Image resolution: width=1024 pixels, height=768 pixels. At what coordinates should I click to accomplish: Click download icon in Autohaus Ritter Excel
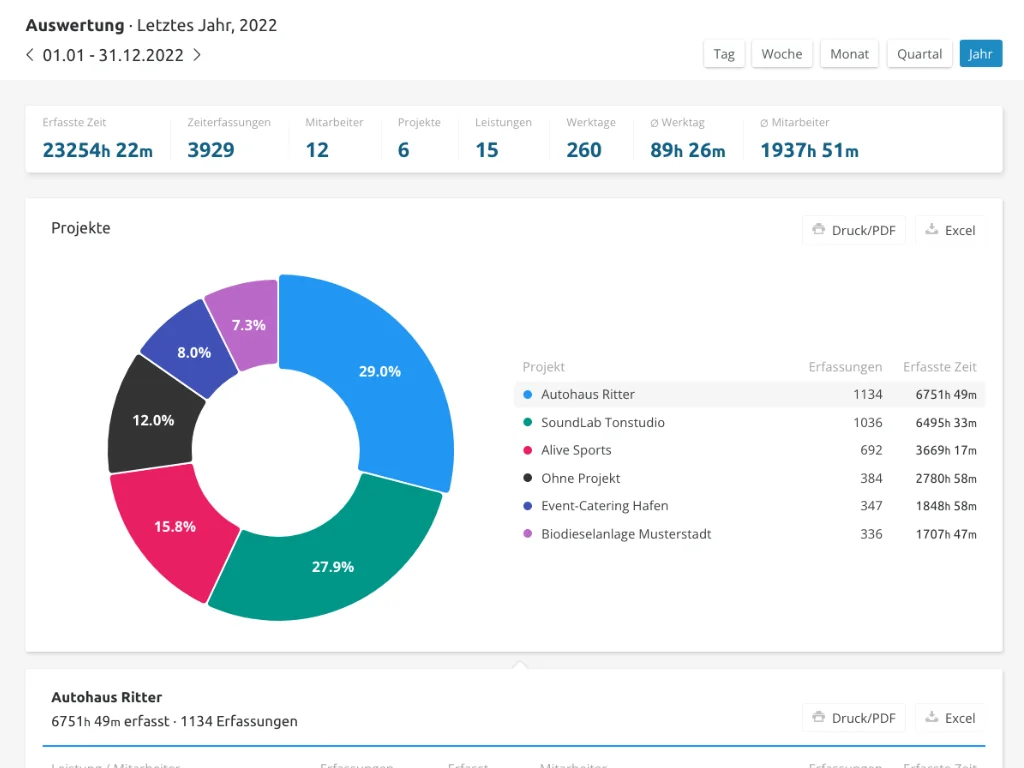click(932, 717)
